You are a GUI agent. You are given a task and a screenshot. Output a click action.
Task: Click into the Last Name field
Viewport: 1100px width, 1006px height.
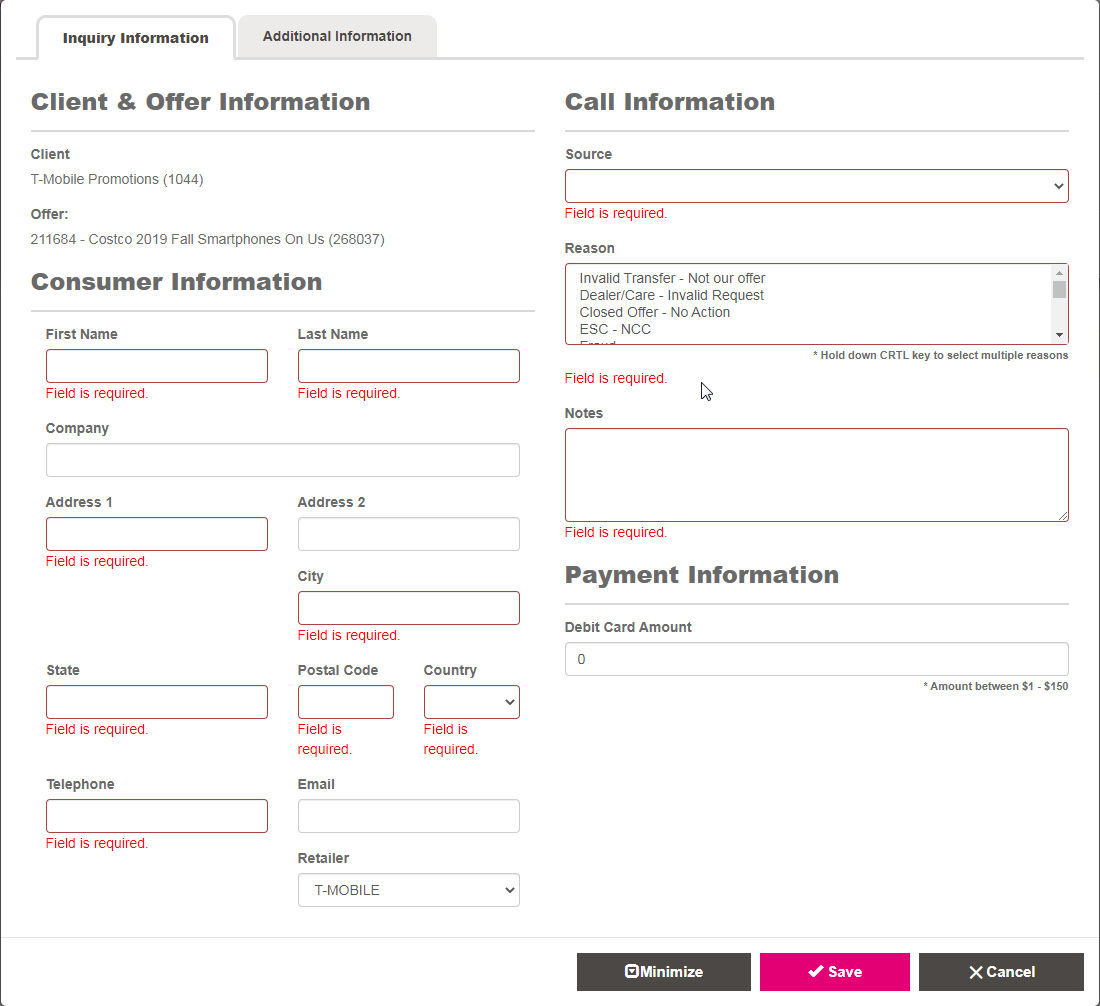(x=408, y=365)
